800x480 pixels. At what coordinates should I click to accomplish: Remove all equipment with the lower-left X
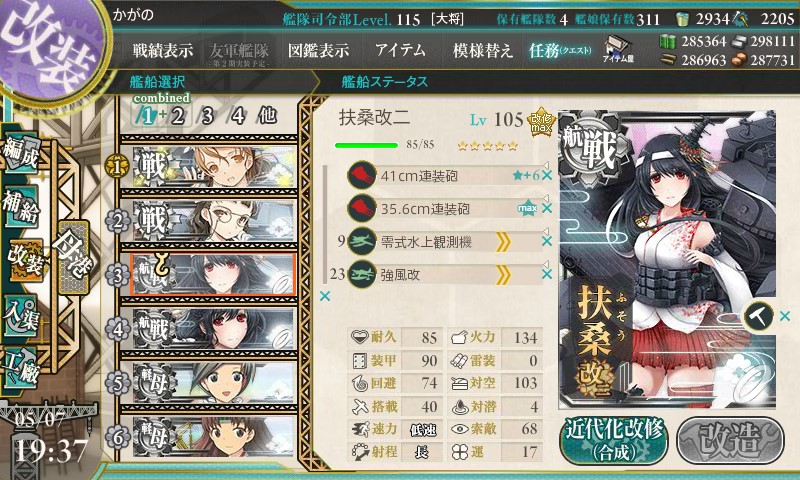click(324, 296)
